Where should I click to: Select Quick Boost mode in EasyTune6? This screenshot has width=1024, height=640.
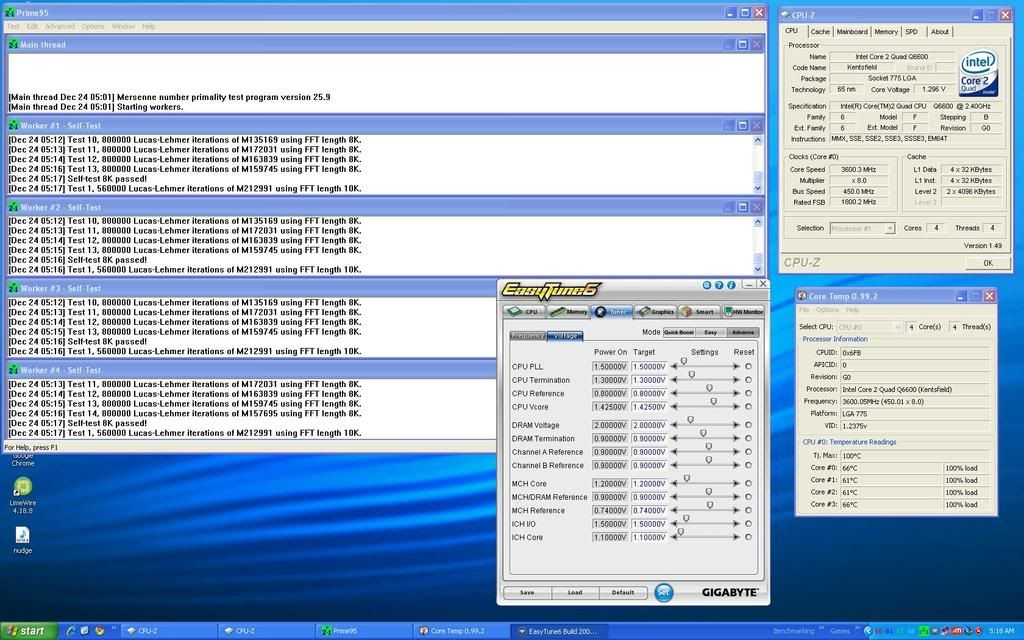(x=679, y=332)
